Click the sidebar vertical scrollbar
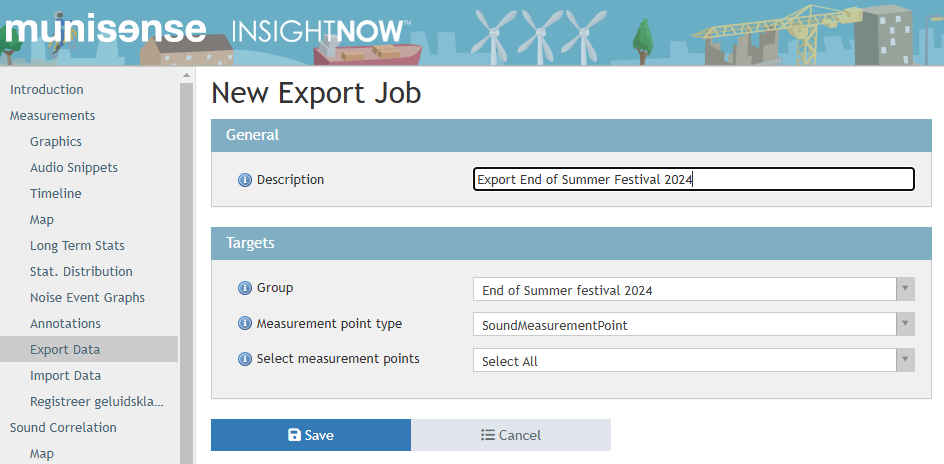The width and height of the screenshot is (944, 464). [186, 270]
